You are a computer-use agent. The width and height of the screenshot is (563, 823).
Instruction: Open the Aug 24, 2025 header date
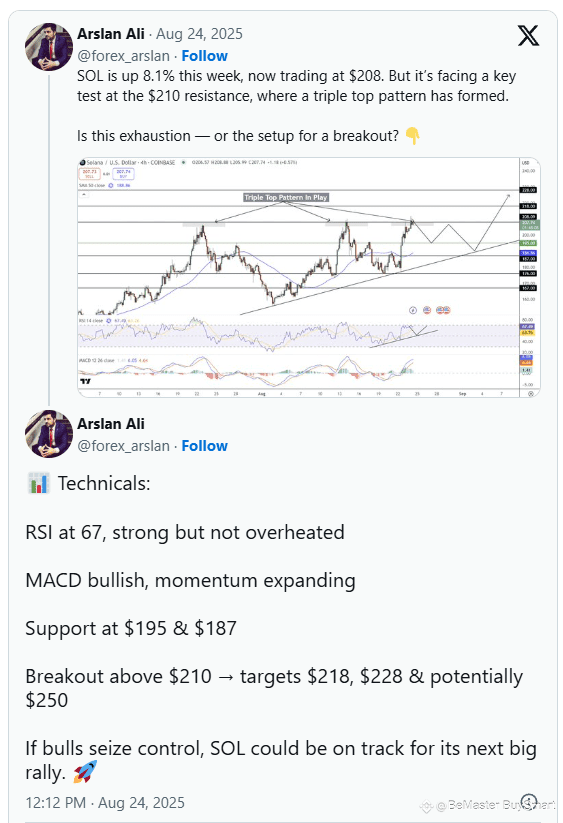[199, 34]
